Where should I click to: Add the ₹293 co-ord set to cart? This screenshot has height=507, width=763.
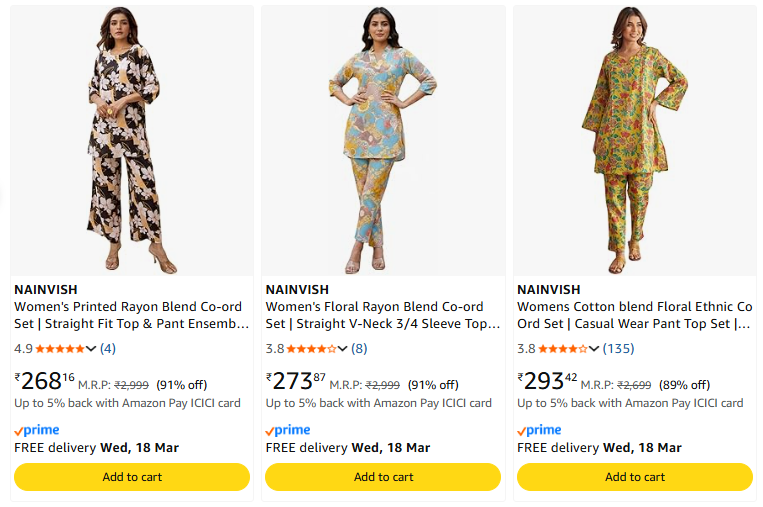(x=634, y=477)
